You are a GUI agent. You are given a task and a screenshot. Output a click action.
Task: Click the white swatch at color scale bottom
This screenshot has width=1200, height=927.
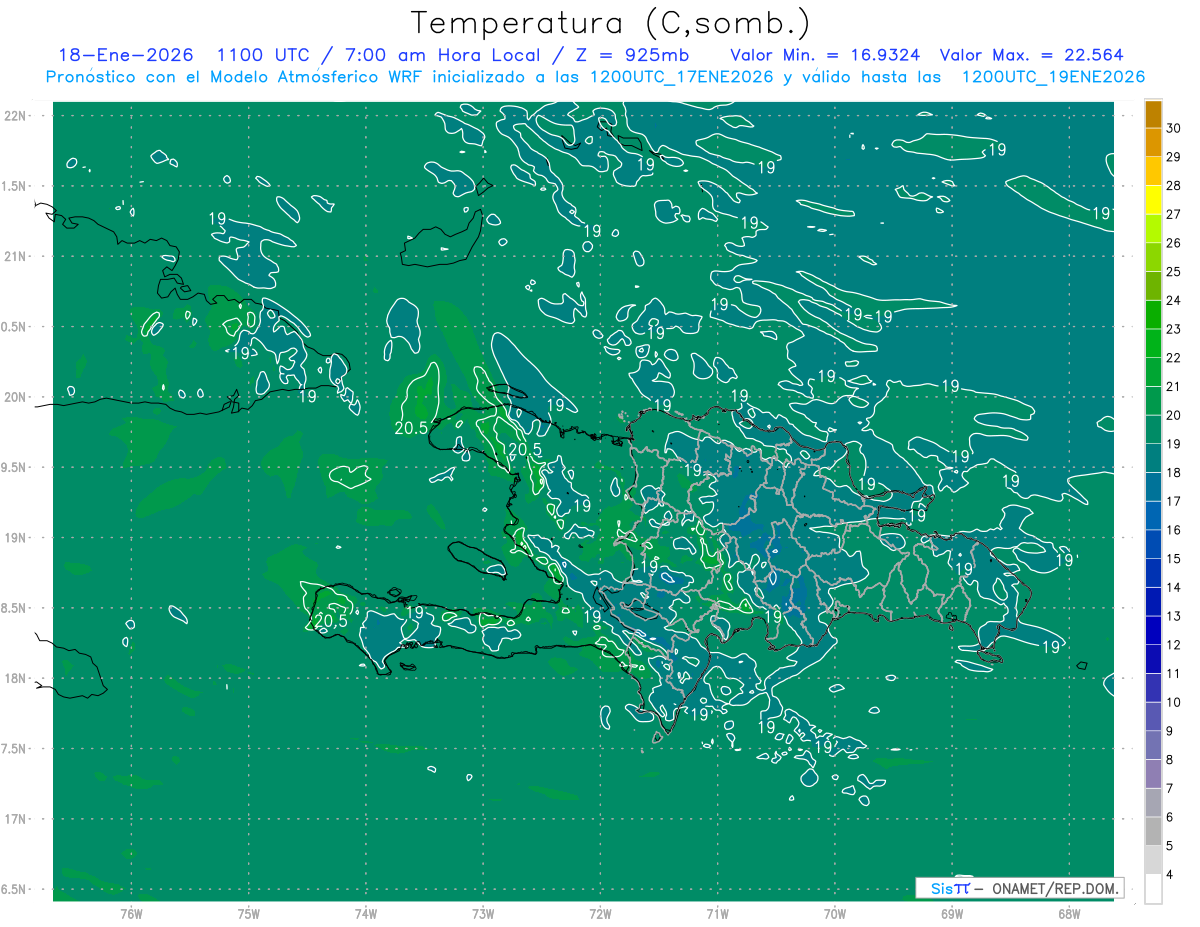(x=1153, y=888)
